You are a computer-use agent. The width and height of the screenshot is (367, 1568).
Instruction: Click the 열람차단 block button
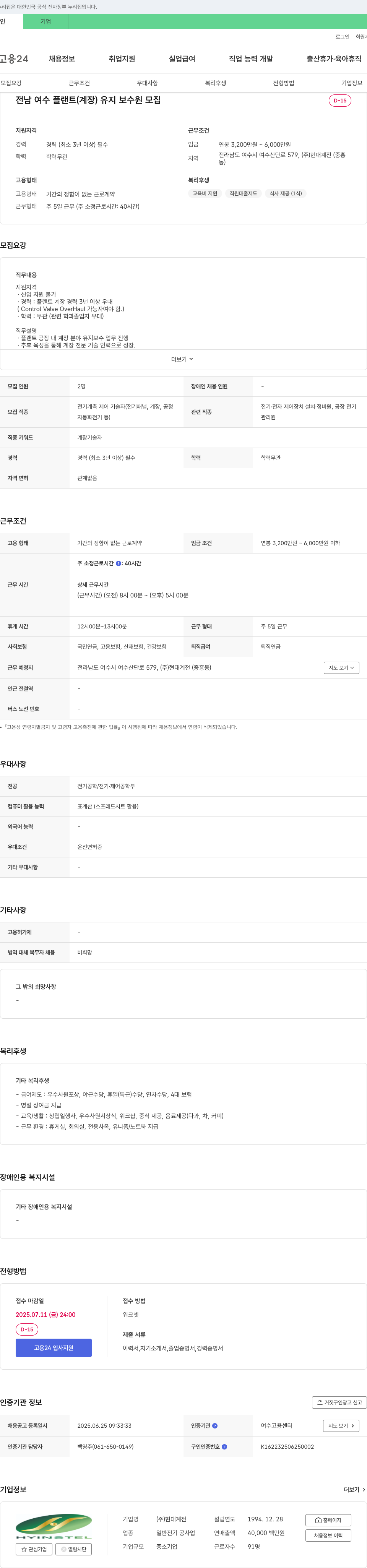74,1549
